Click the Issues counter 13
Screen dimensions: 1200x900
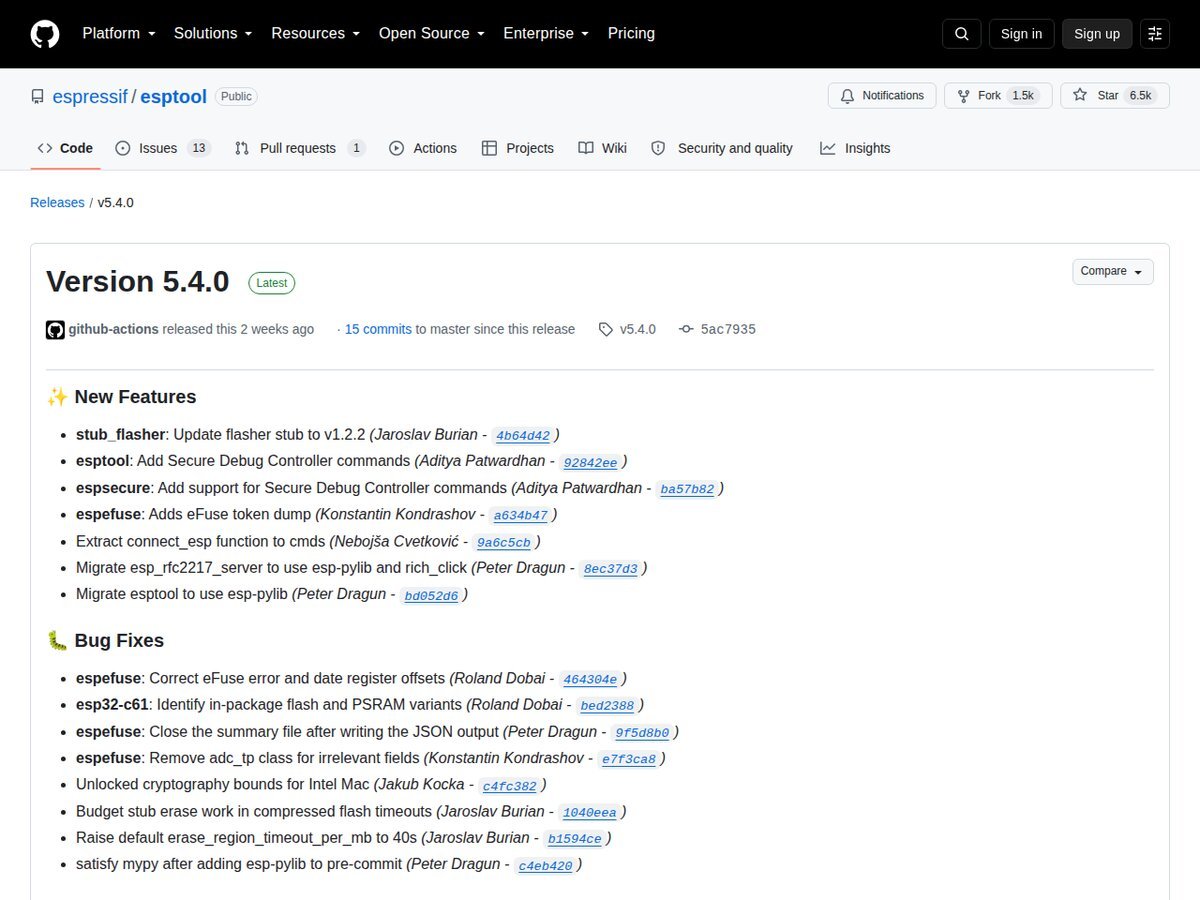pos(199,148)
